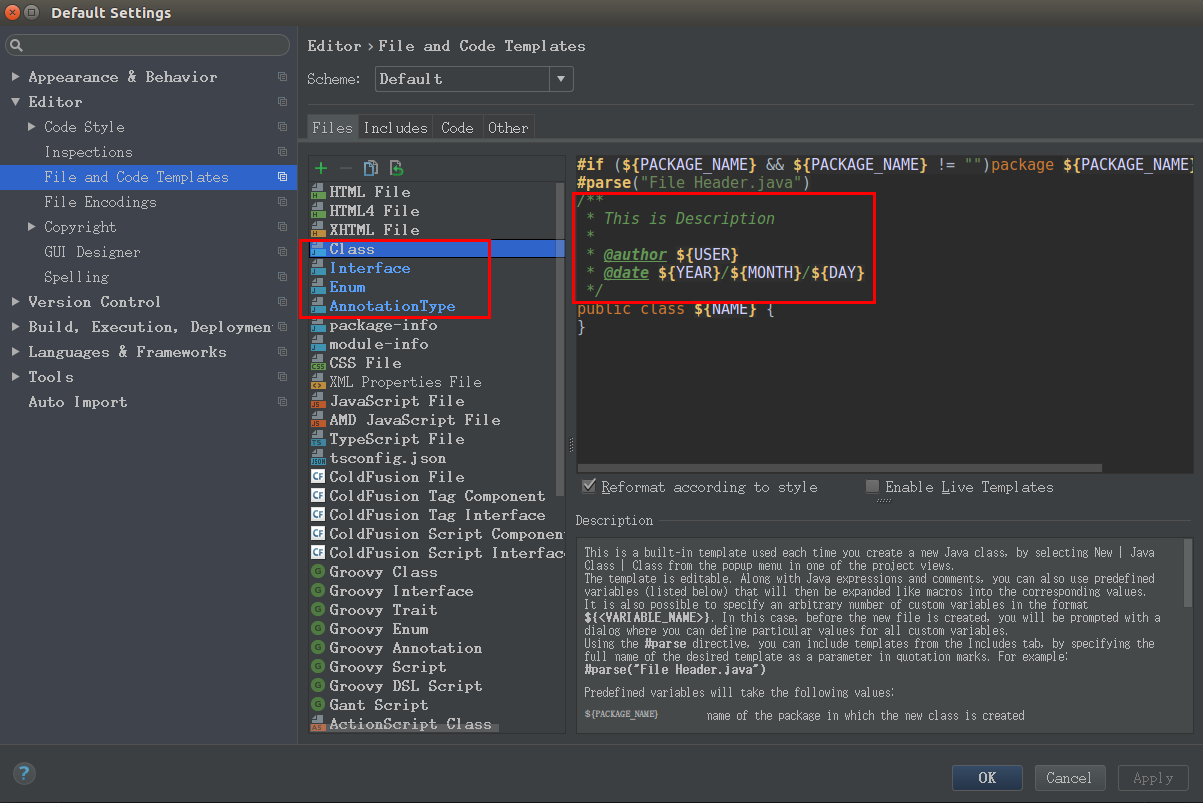Expand Tools section
The image size is (1203, 803).
pyautogui.click(x=15, y=377)
